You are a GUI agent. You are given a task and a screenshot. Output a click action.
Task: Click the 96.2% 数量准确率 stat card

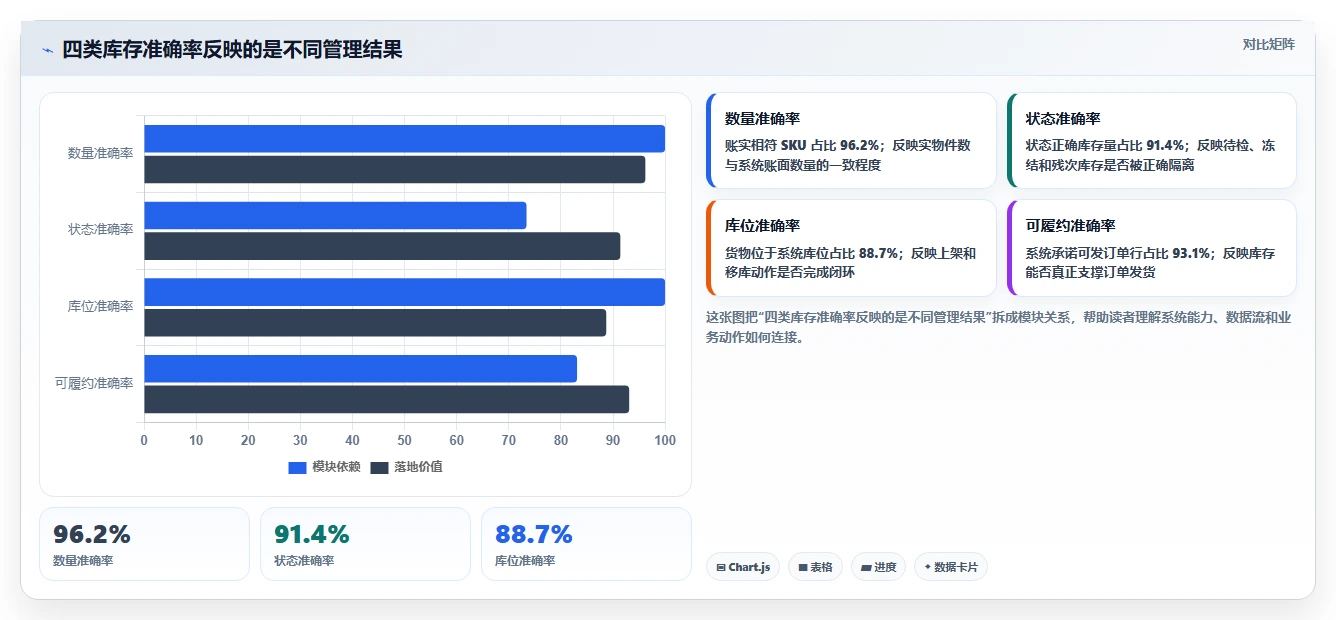tap(144, 544)
